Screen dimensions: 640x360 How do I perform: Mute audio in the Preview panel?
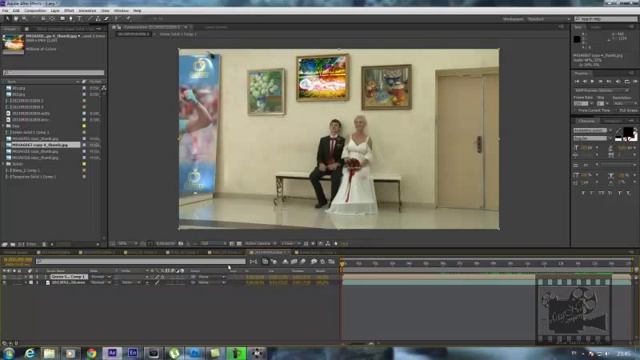tap(619, 82)
